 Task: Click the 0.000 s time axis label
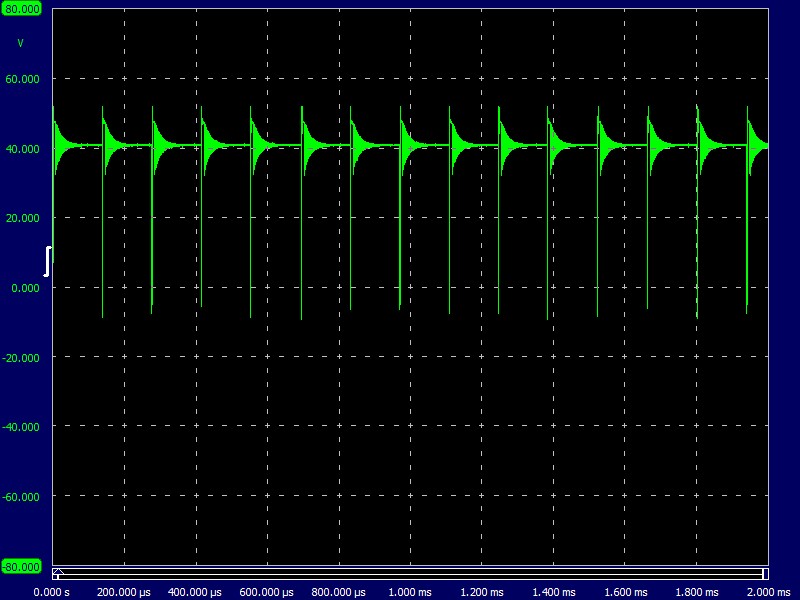pos(52,592)
